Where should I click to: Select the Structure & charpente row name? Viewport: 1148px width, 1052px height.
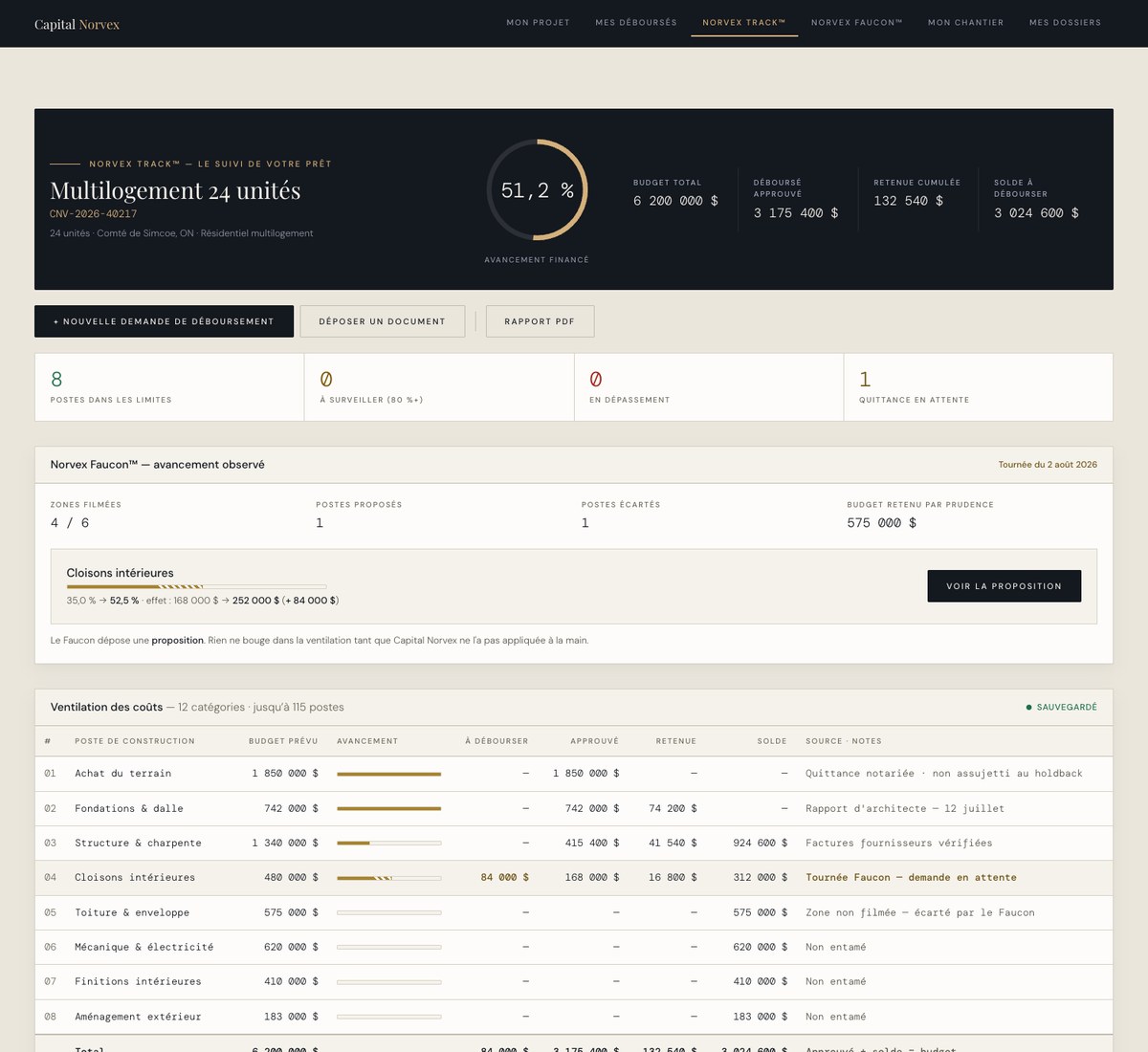pyautogui.click(x=139, y=844)
